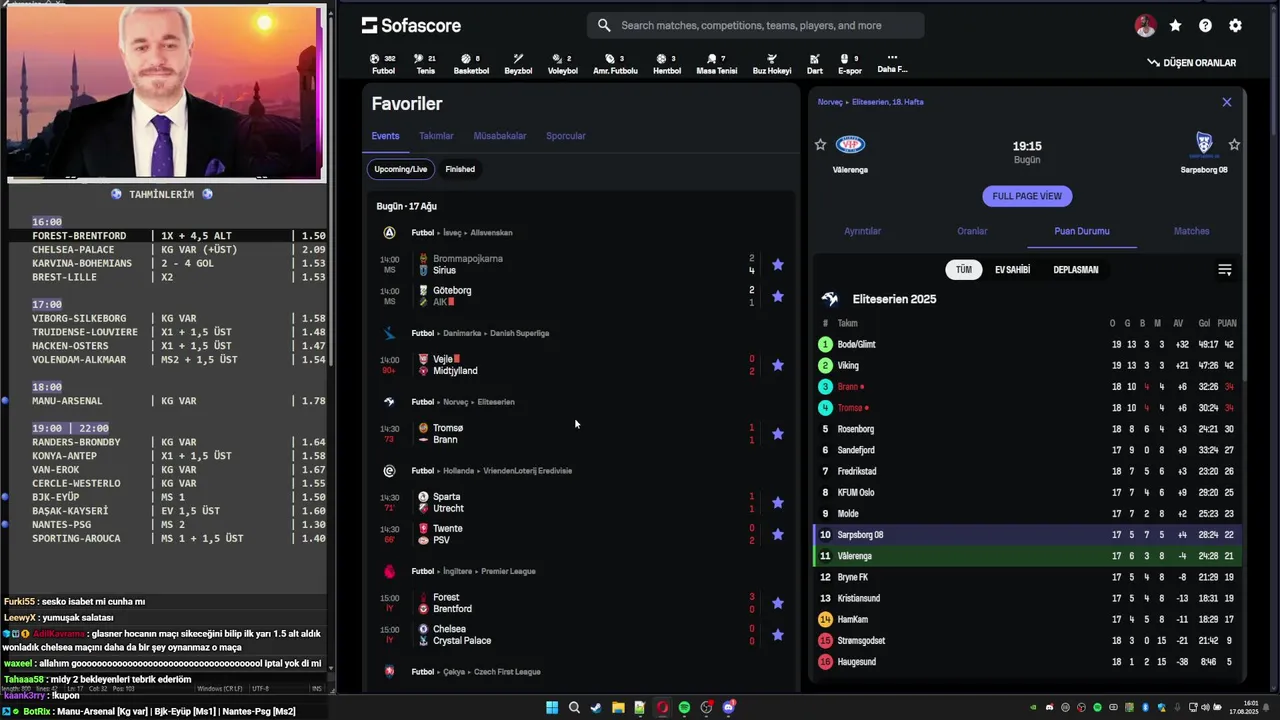
Task: Open the standings view options icon
Action: click(1225, 270)
